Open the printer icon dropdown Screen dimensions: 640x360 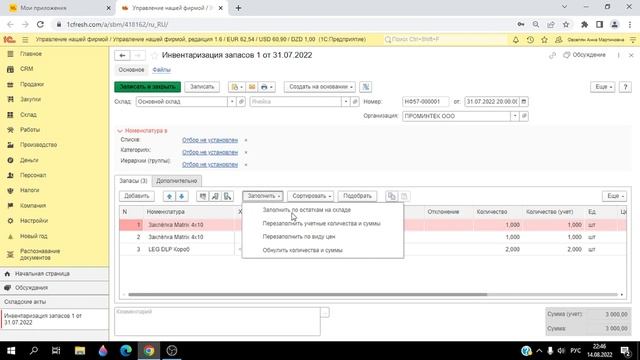(267, 87)
